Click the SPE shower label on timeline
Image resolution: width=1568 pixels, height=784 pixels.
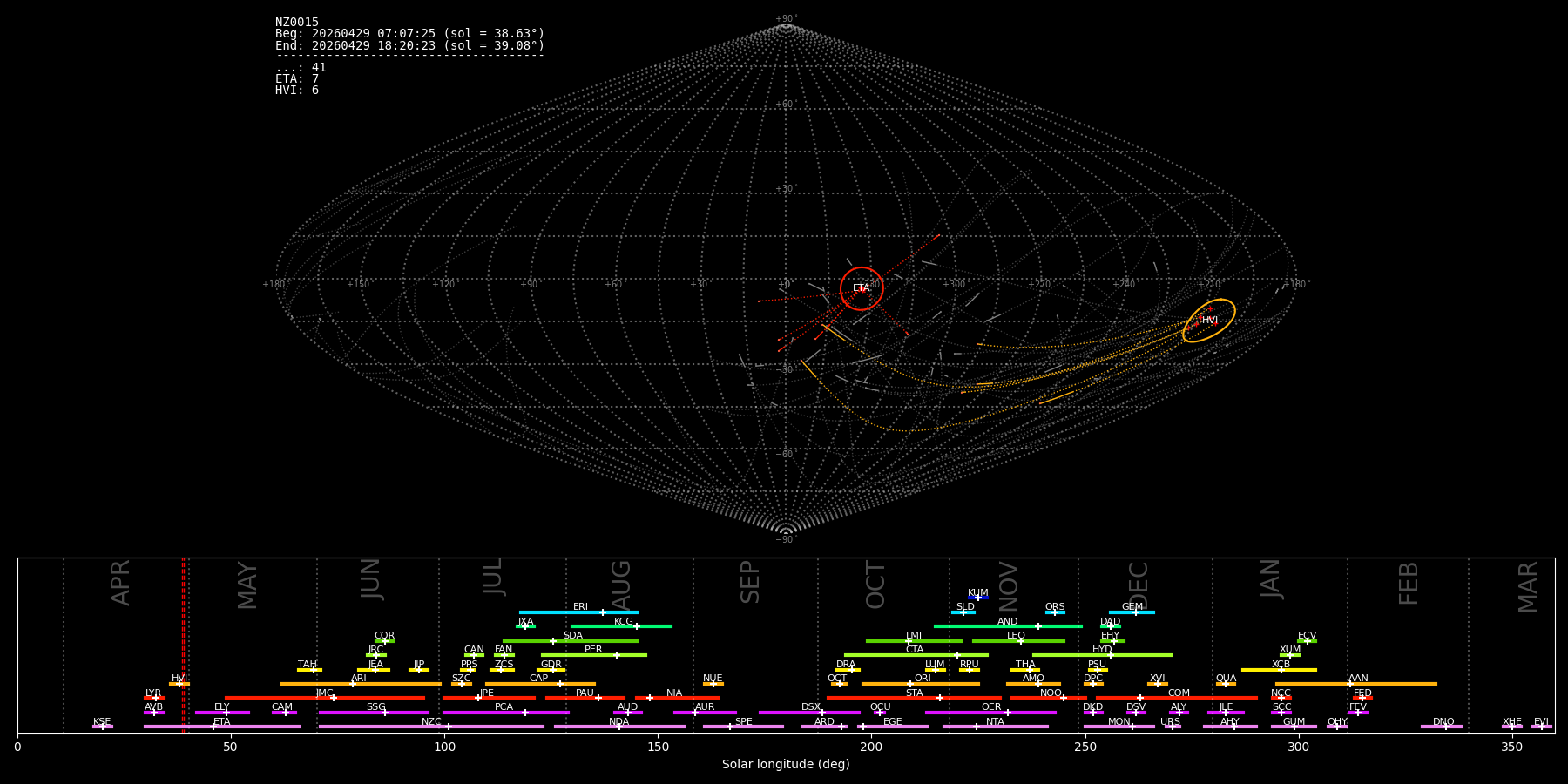744,722
